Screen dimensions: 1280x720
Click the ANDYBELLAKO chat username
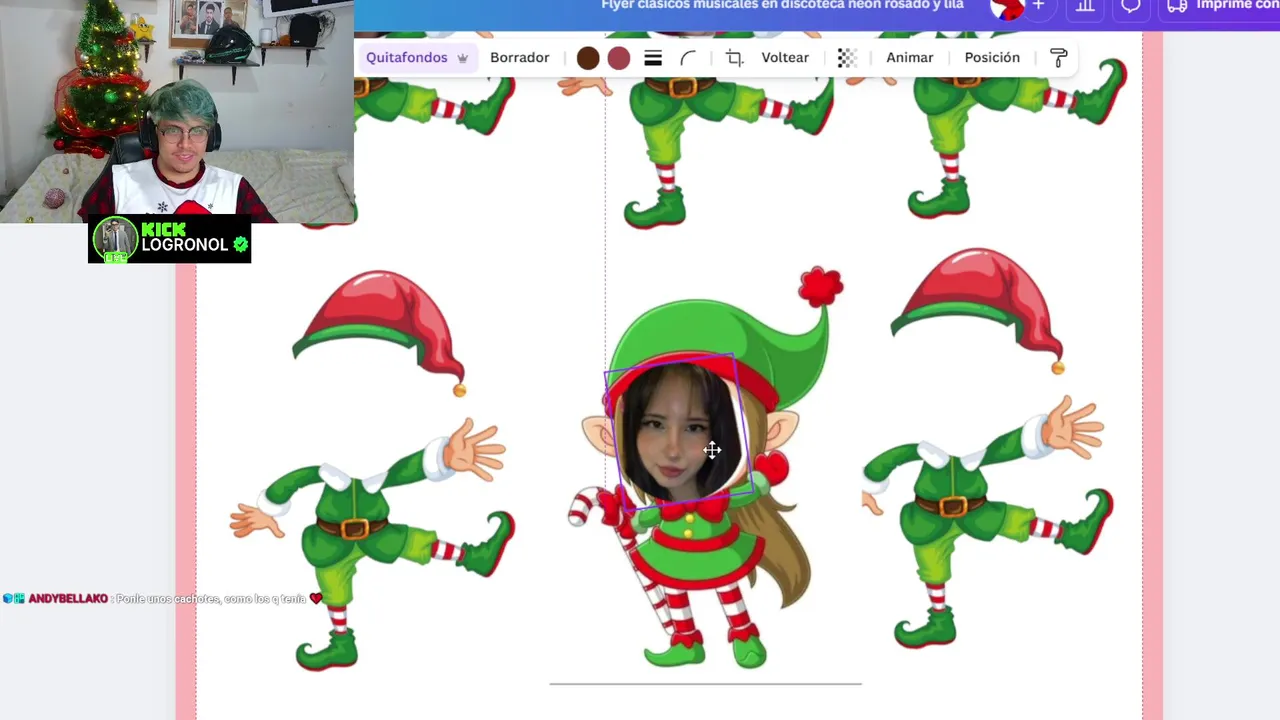(x=68, y=598)
